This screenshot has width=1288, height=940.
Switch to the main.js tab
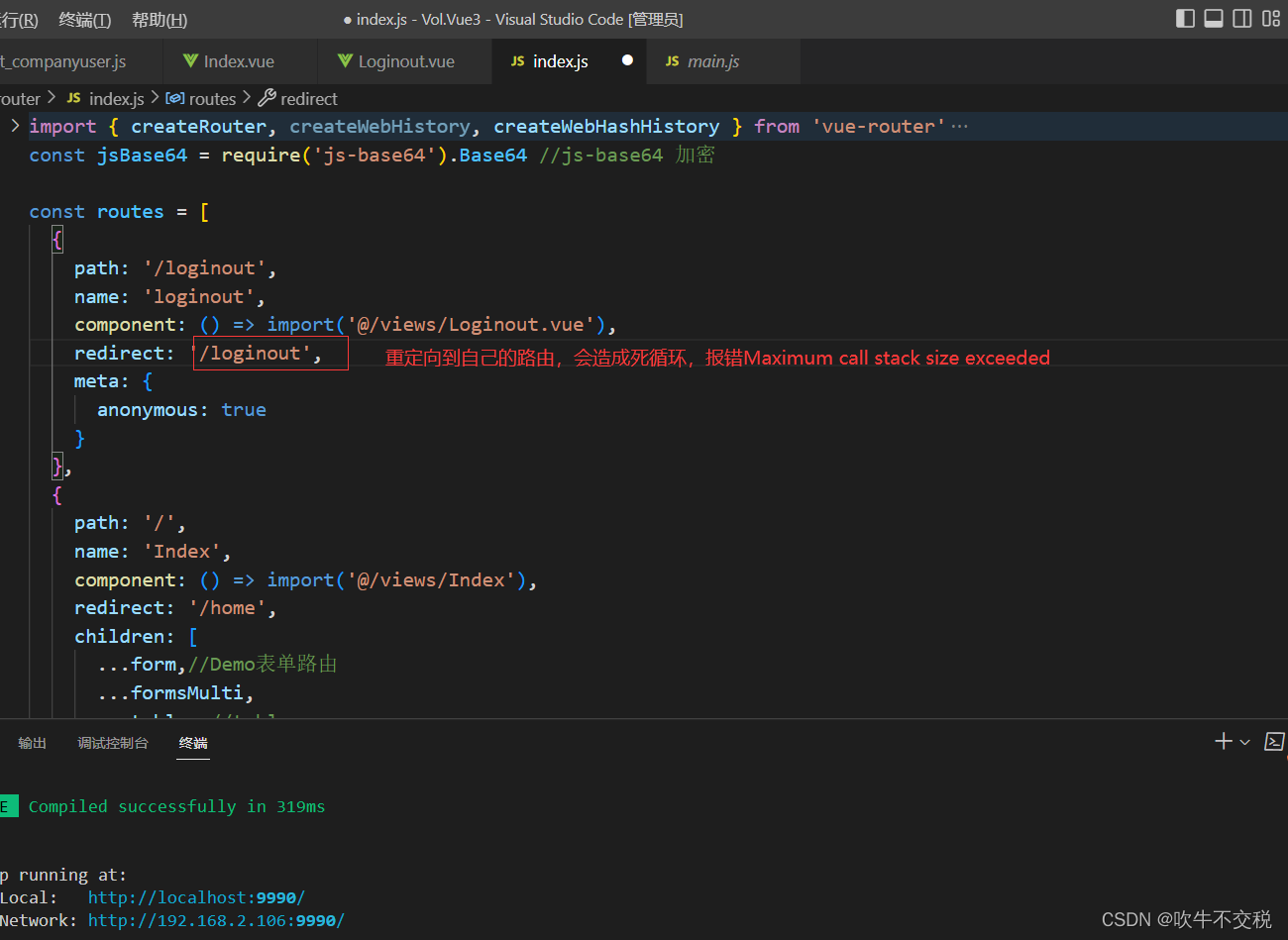pyautogui.click(x=723, y=61)
